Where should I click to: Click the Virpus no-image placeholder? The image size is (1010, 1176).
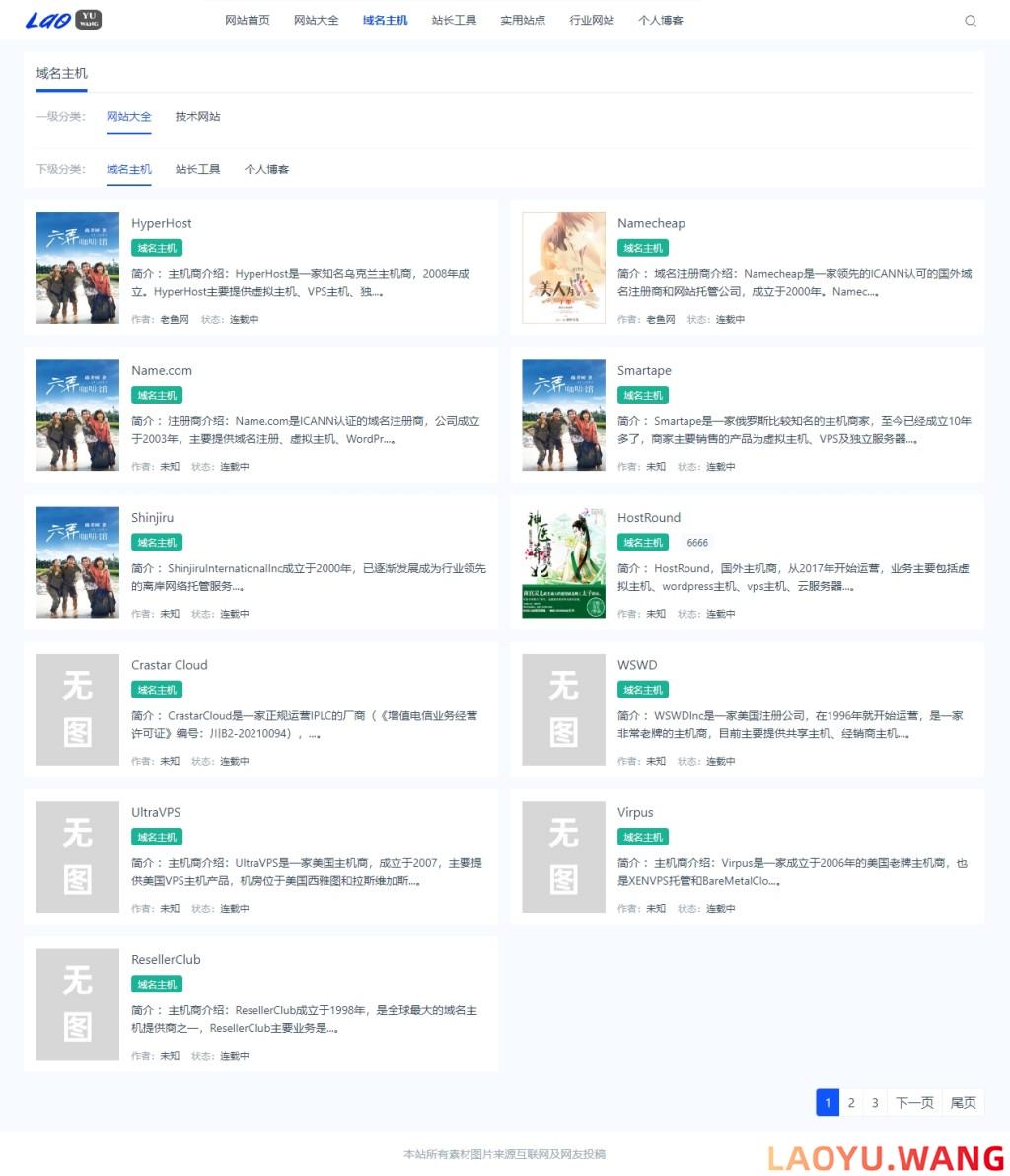pos(564,856)
